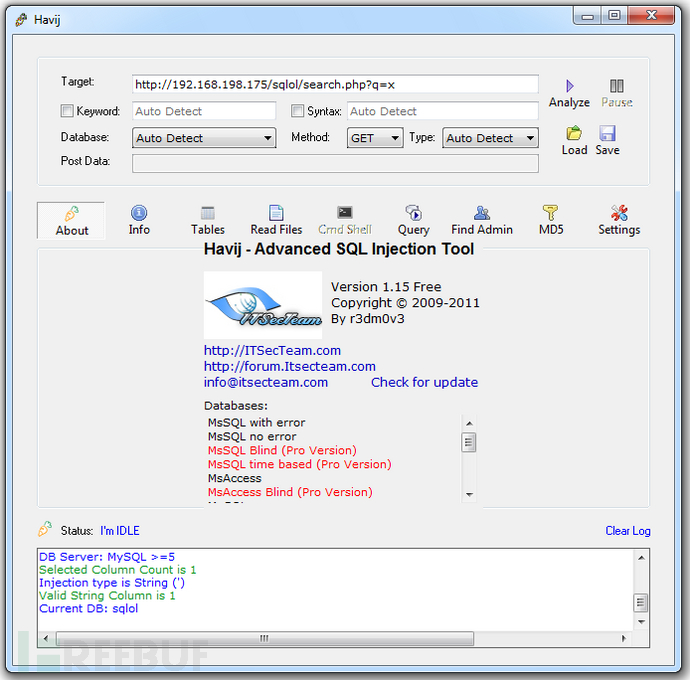The height and width of the screenshot is (680, 690).
Task: Click the Syntax Auto Detect field
Action: pos(443,111)
